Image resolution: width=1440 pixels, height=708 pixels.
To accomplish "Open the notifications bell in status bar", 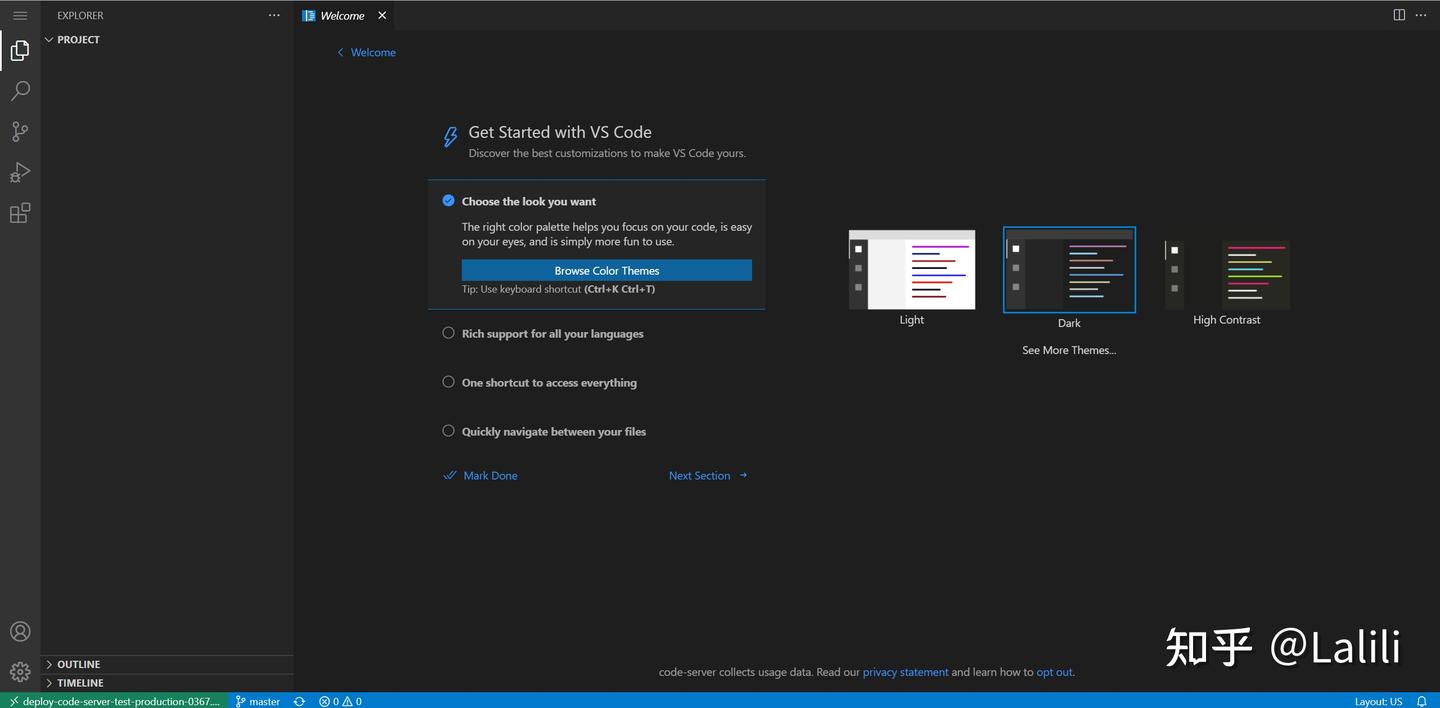I will 1421,701.
